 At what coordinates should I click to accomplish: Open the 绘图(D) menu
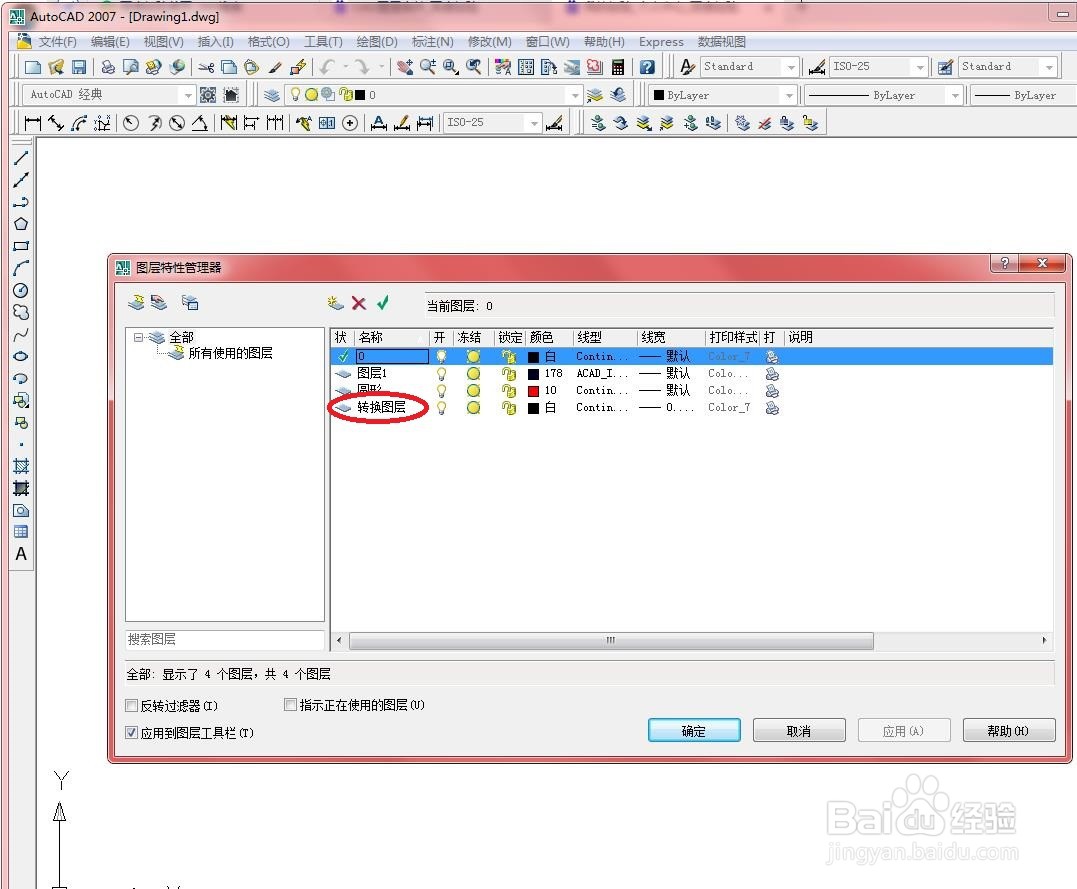pyautogui.click(x=376, y=41)
